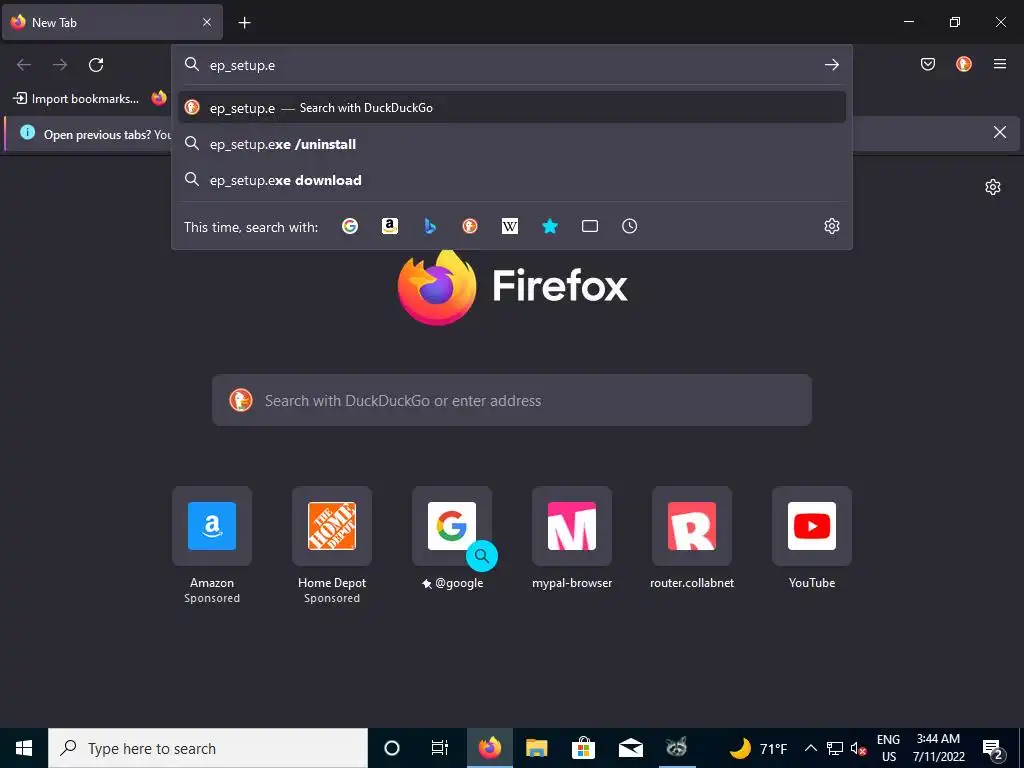This screenshot has width=1024, height=768.
Task: Open the raccoon app icon on taskbar
Action: pyautogui.click(x=677, y=748)
